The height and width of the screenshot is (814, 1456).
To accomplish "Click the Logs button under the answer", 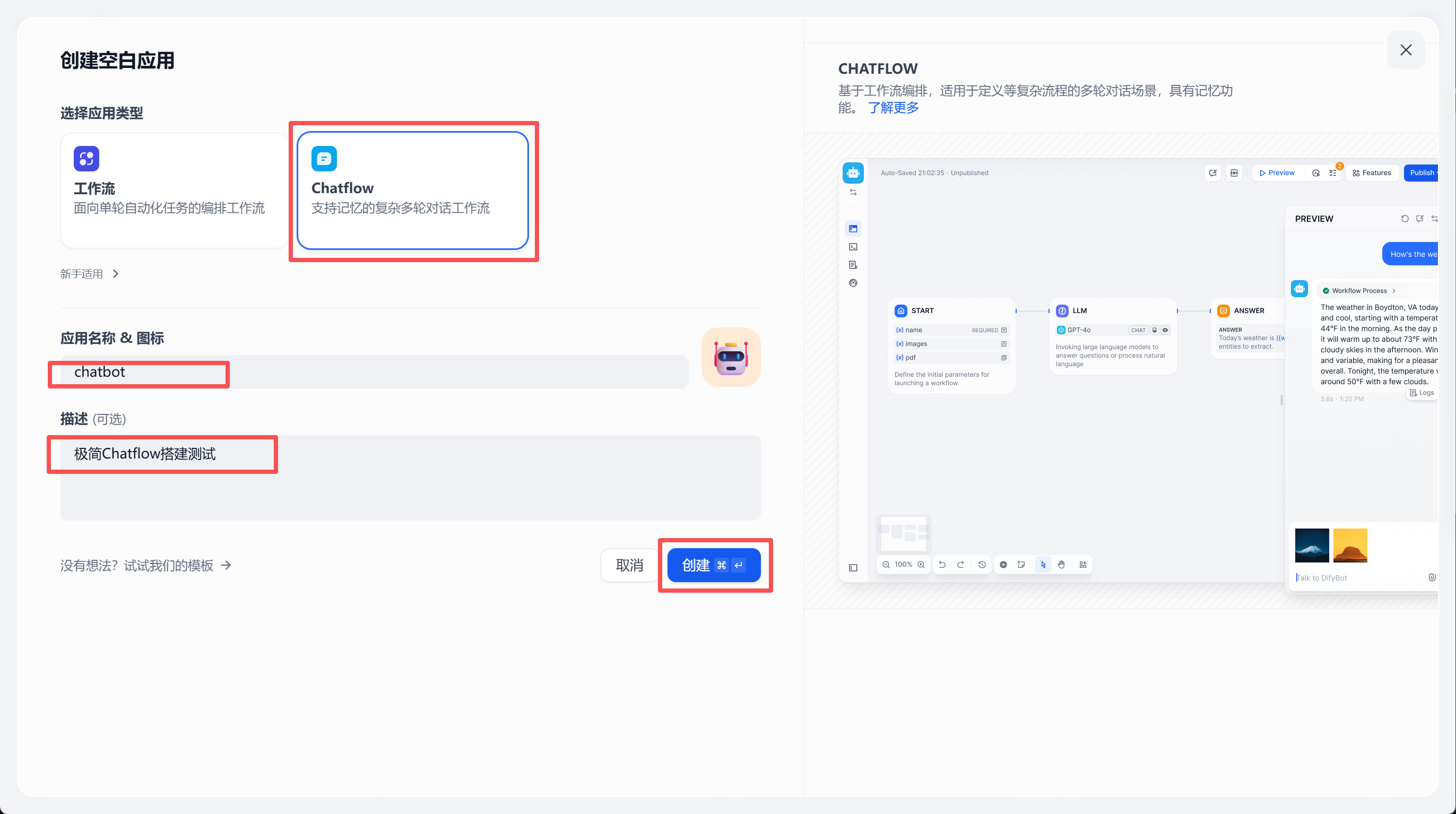I will coord(1421,393).
